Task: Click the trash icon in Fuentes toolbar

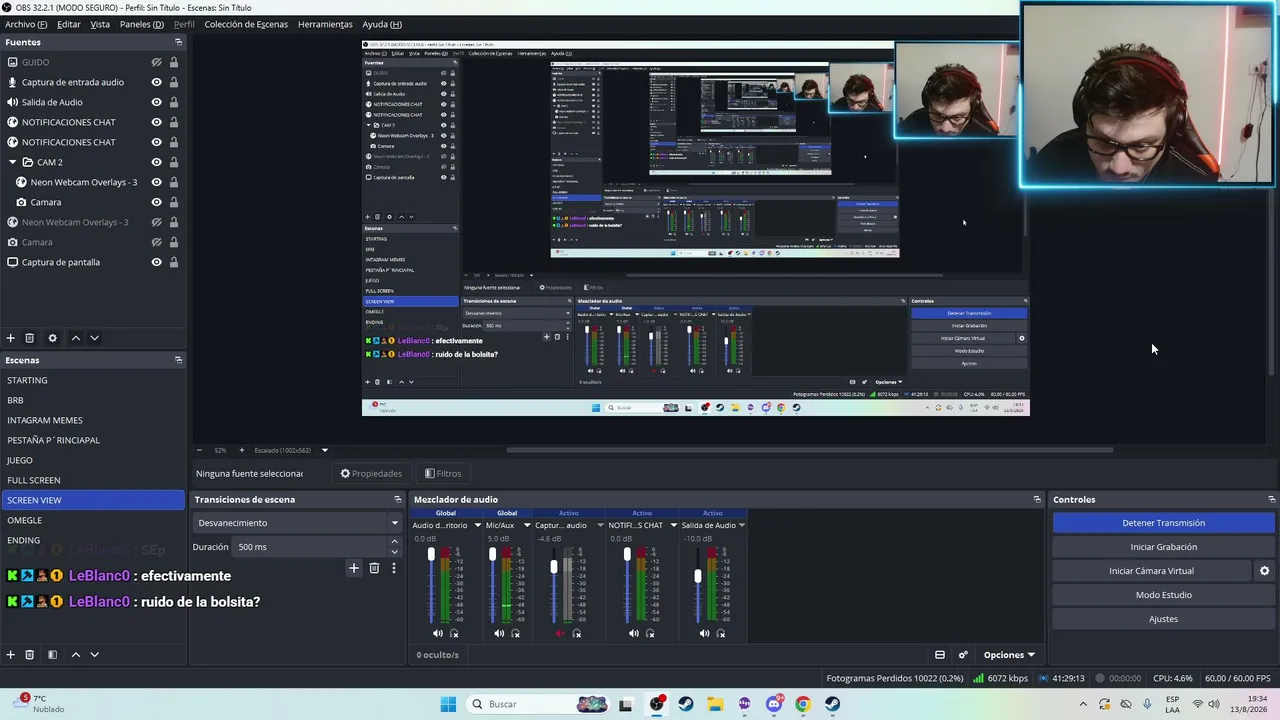Action: pyautogui.click(x=29, y=338)
